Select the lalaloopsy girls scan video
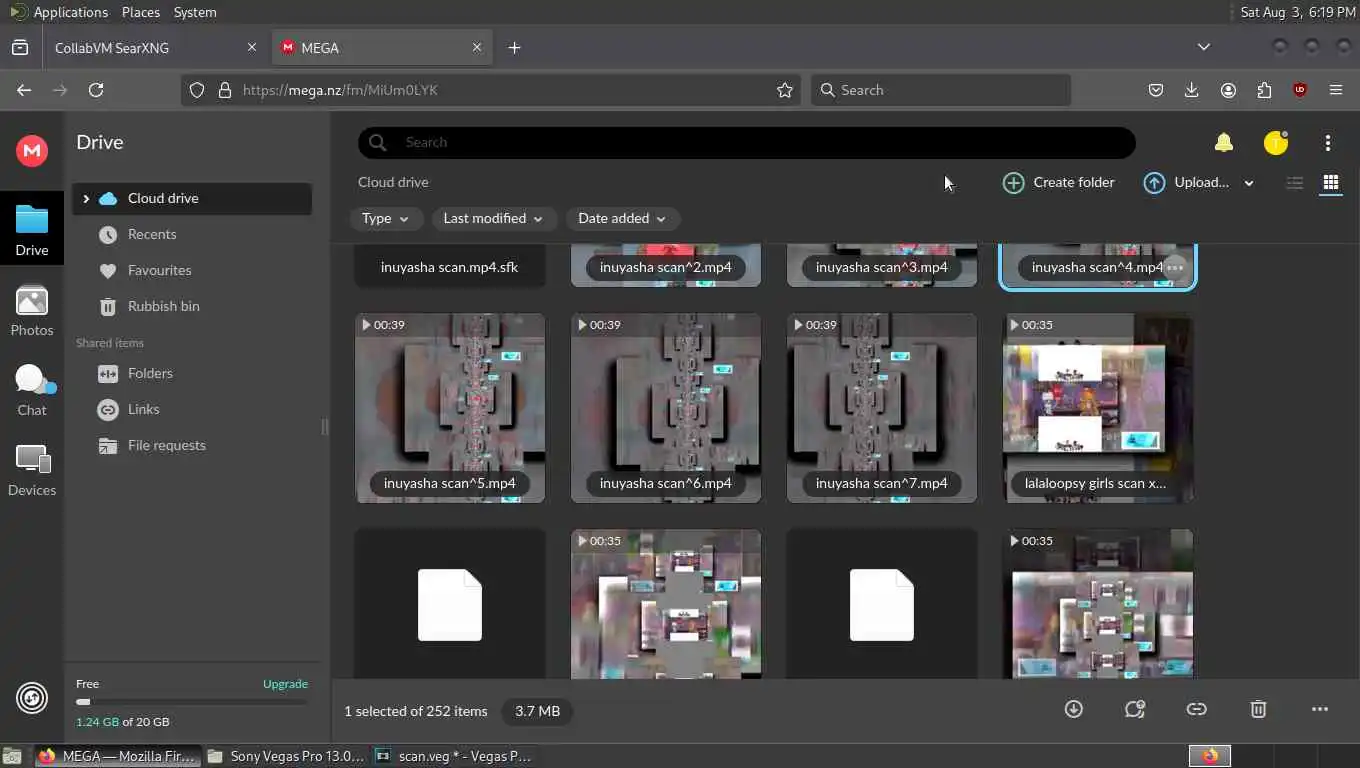The height and width of the screenshot is (768, 1360). point(1098,408)
